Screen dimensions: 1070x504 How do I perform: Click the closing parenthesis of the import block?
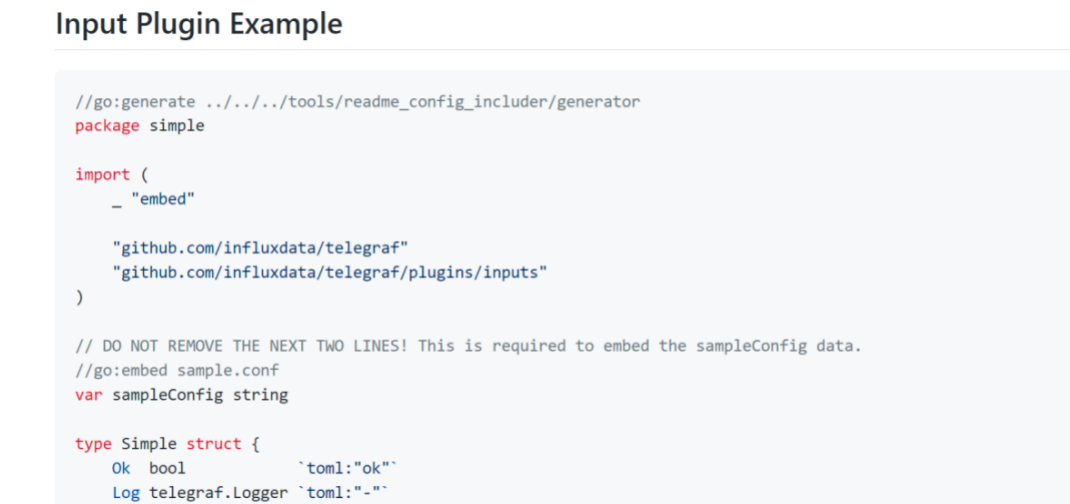coord(79,297)
